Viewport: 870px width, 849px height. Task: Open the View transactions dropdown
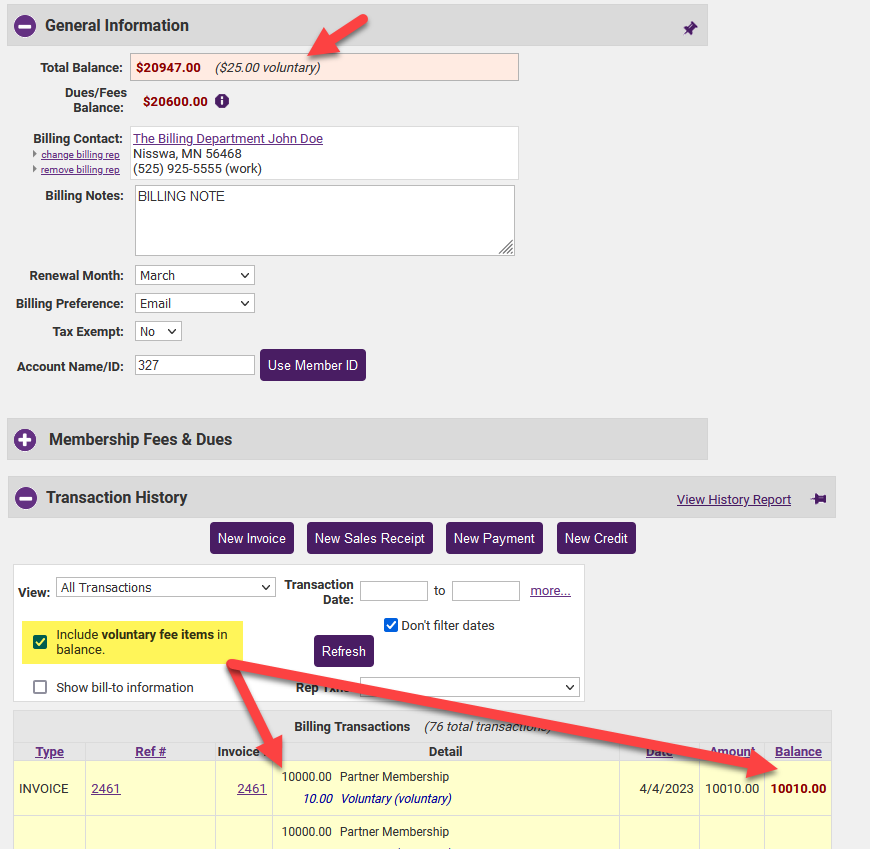click(x=166, y=587)
